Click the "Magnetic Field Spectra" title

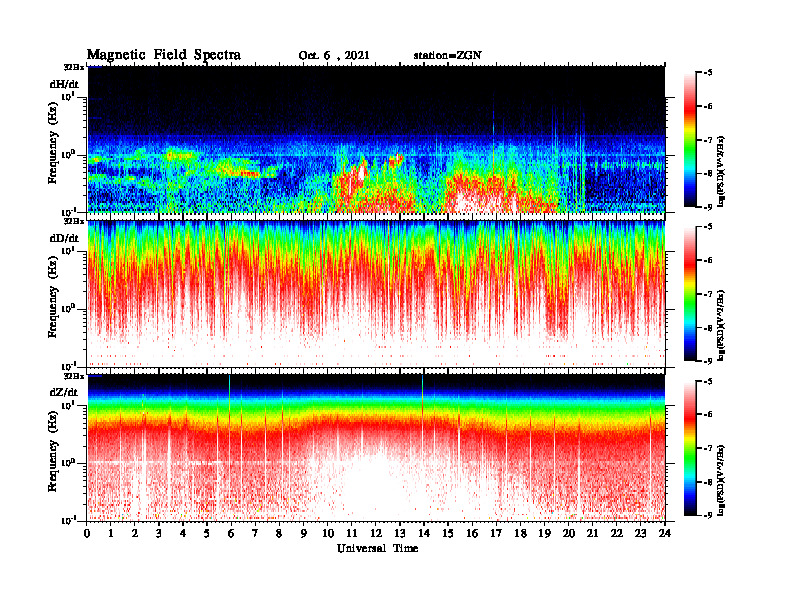(164, 55)
